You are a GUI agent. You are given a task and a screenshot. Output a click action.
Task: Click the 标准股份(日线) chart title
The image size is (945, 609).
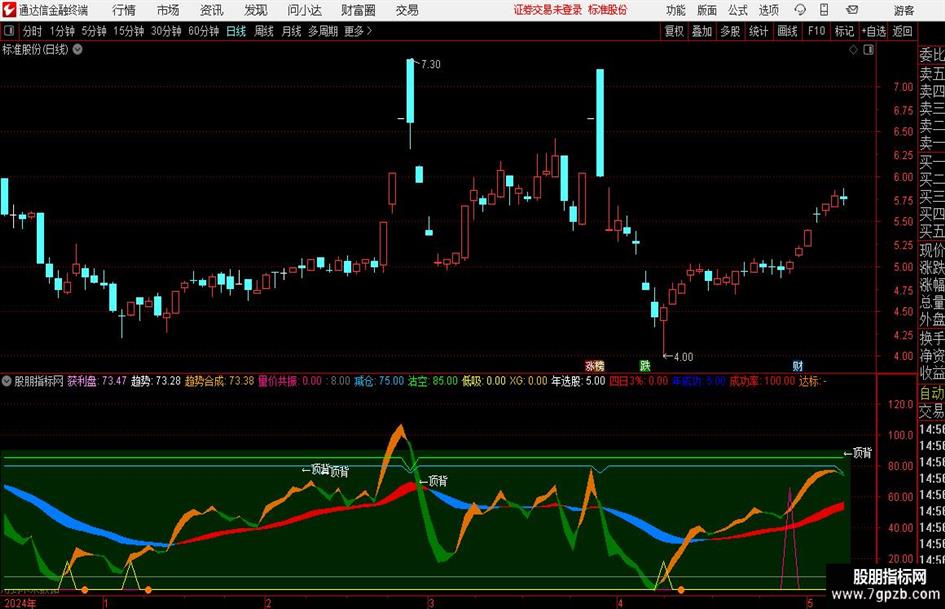click(x=36, y=49)
